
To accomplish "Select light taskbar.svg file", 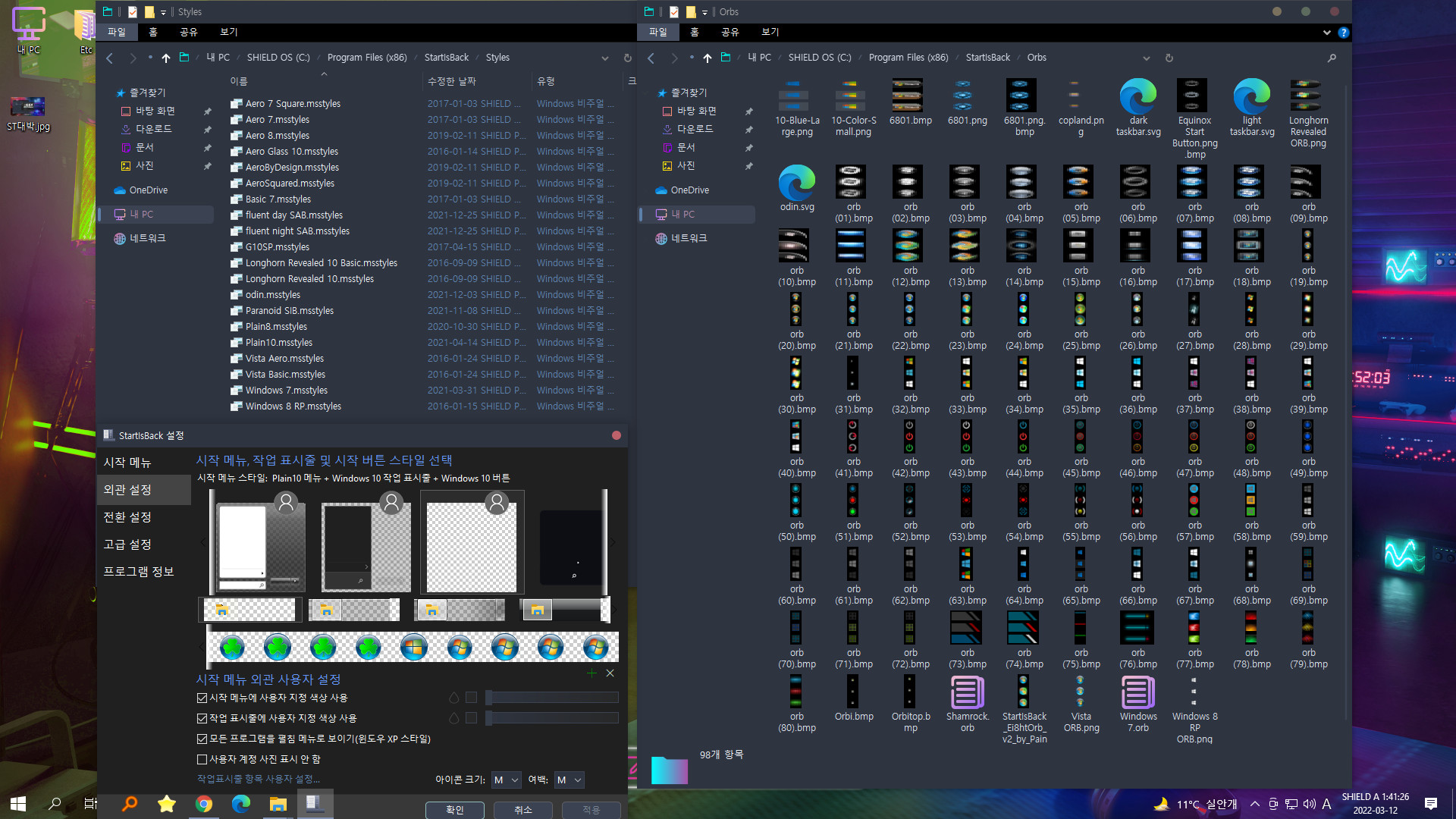I will tap(1252, 108).
